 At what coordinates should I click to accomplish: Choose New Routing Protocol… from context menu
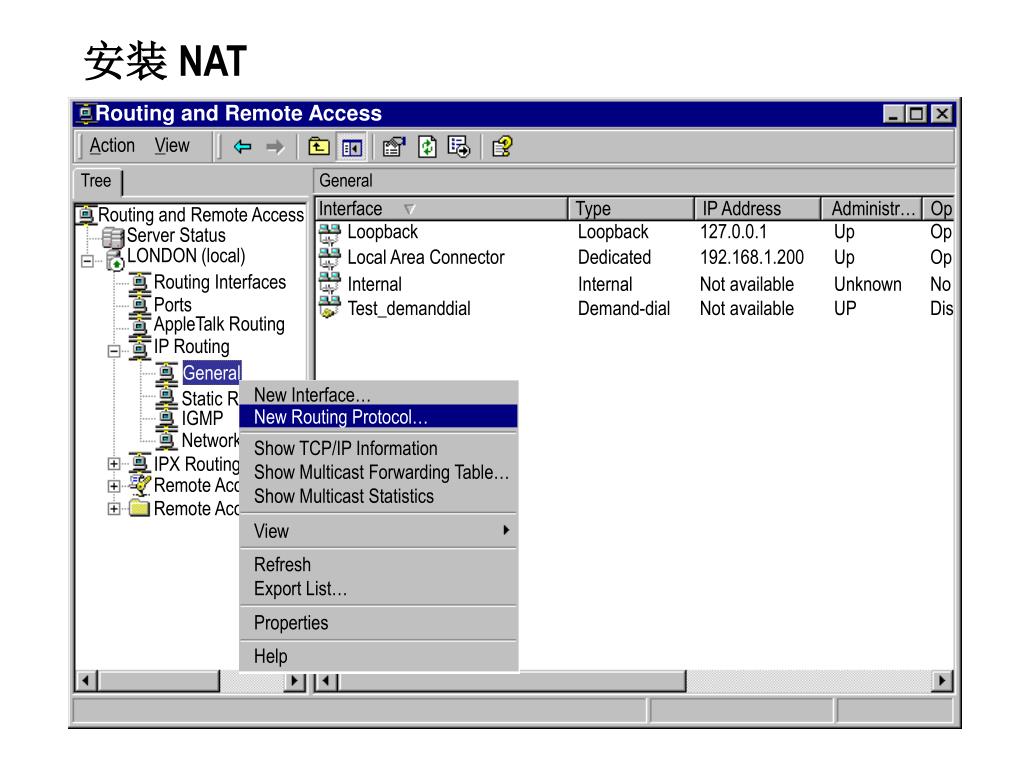[378, 417]
